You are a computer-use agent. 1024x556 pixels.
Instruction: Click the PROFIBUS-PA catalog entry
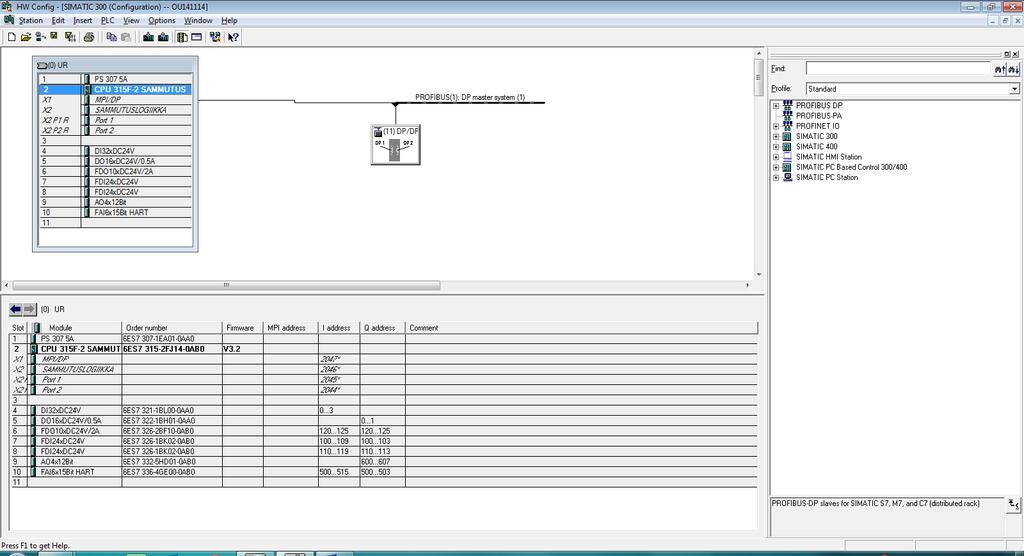pos(818,116)
